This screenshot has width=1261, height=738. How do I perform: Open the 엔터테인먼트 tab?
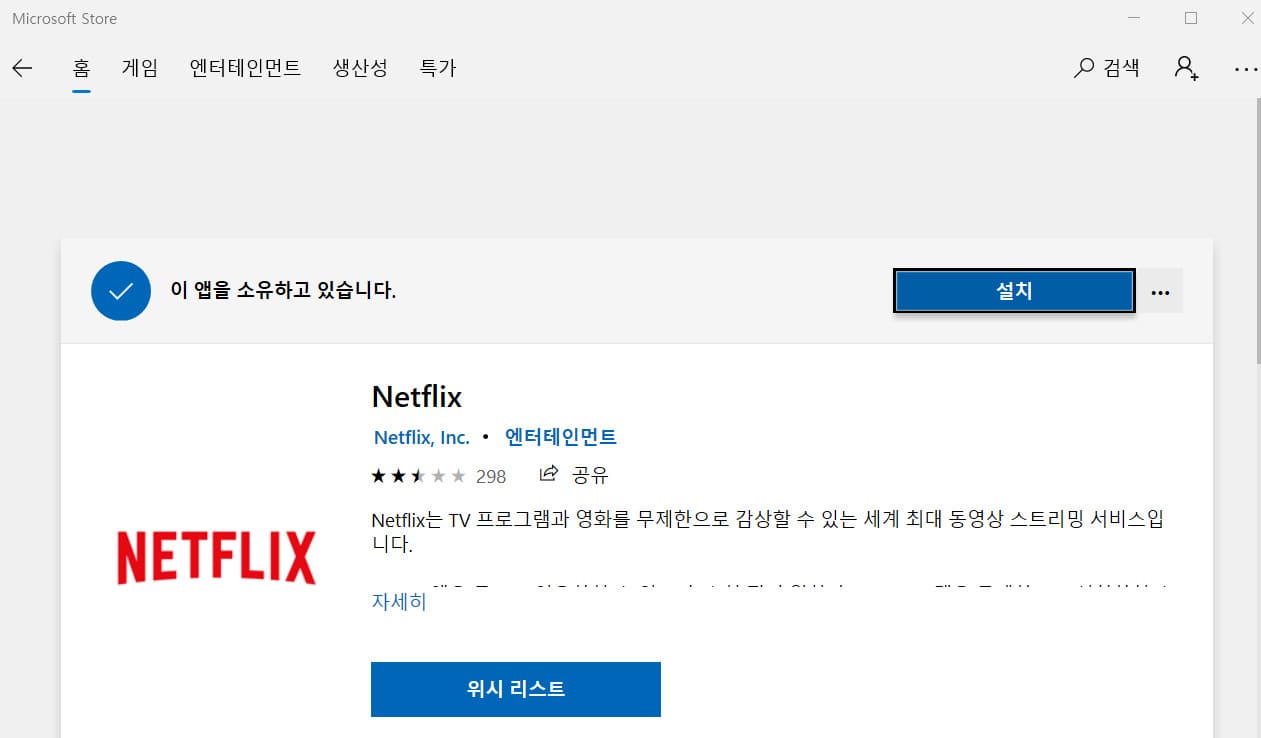pyautogui.click(x=245, y=68)
